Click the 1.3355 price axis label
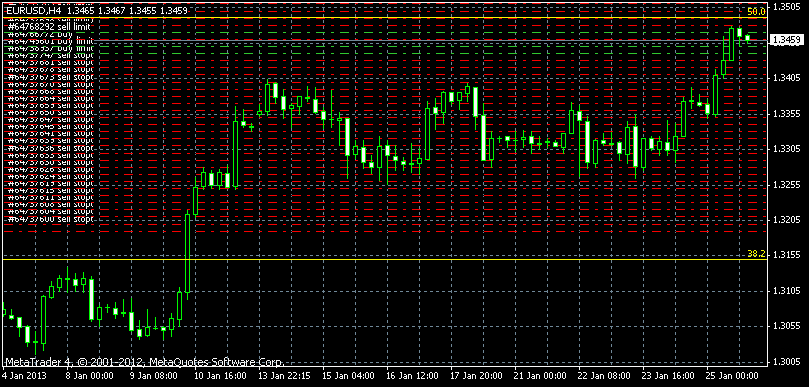809x387 pixels. tap(788, 114)
